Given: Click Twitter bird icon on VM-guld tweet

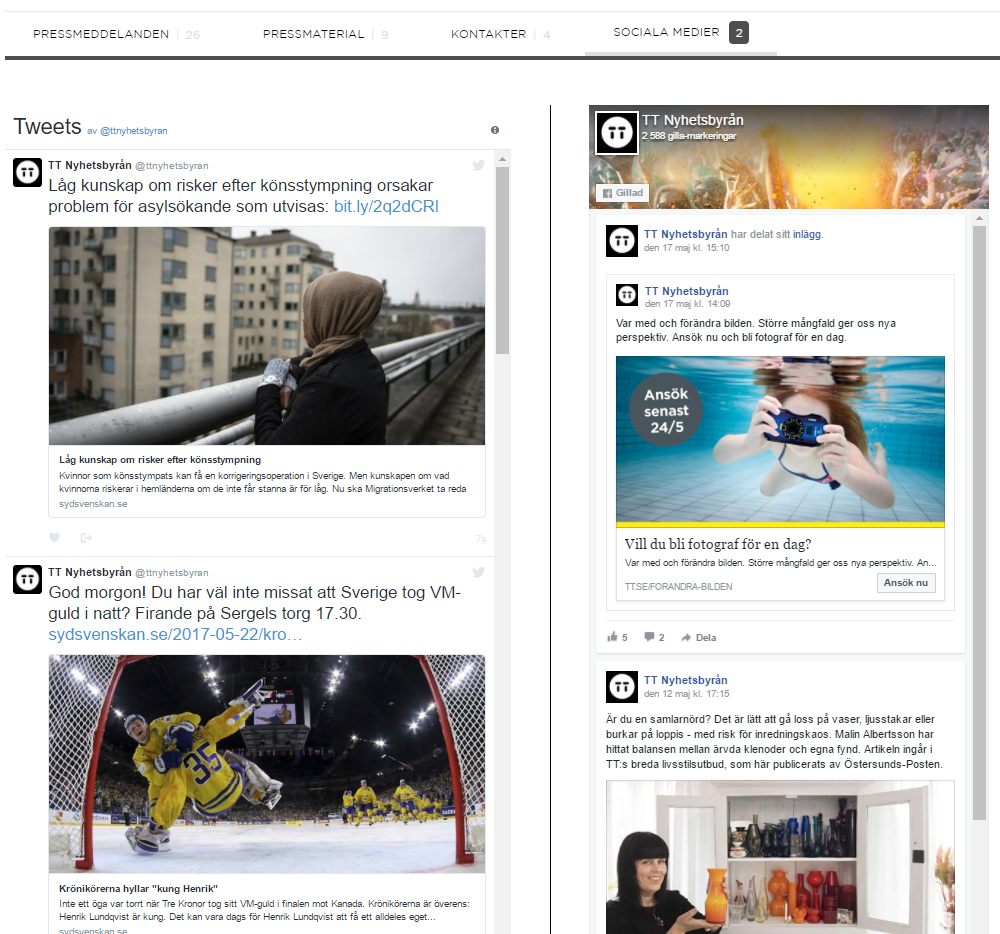Looking at the screenshot, I should click(478, 573).
